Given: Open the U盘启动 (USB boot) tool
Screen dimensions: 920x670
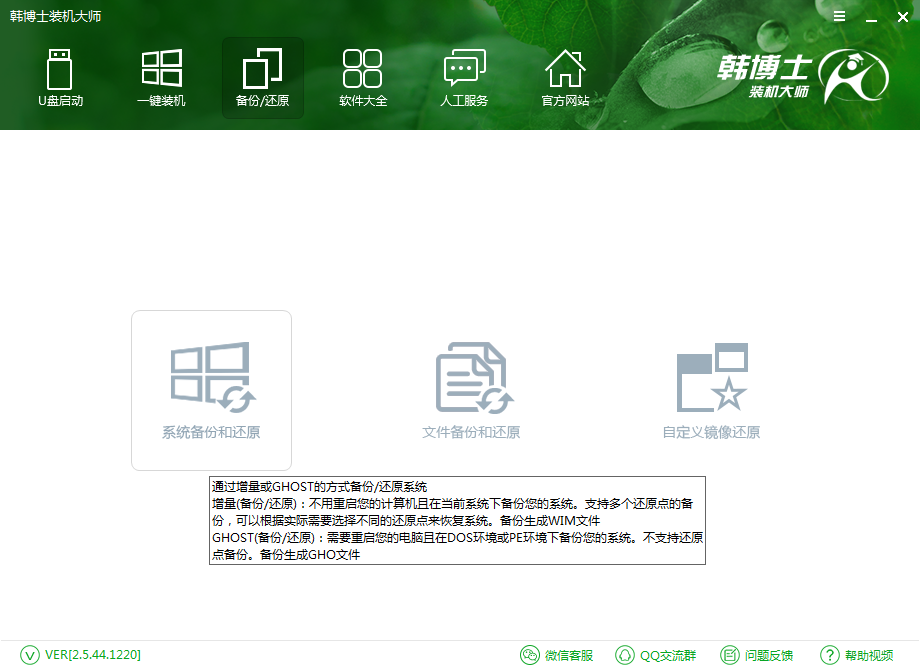Looking at the screenshot, I should click(60, 77).
